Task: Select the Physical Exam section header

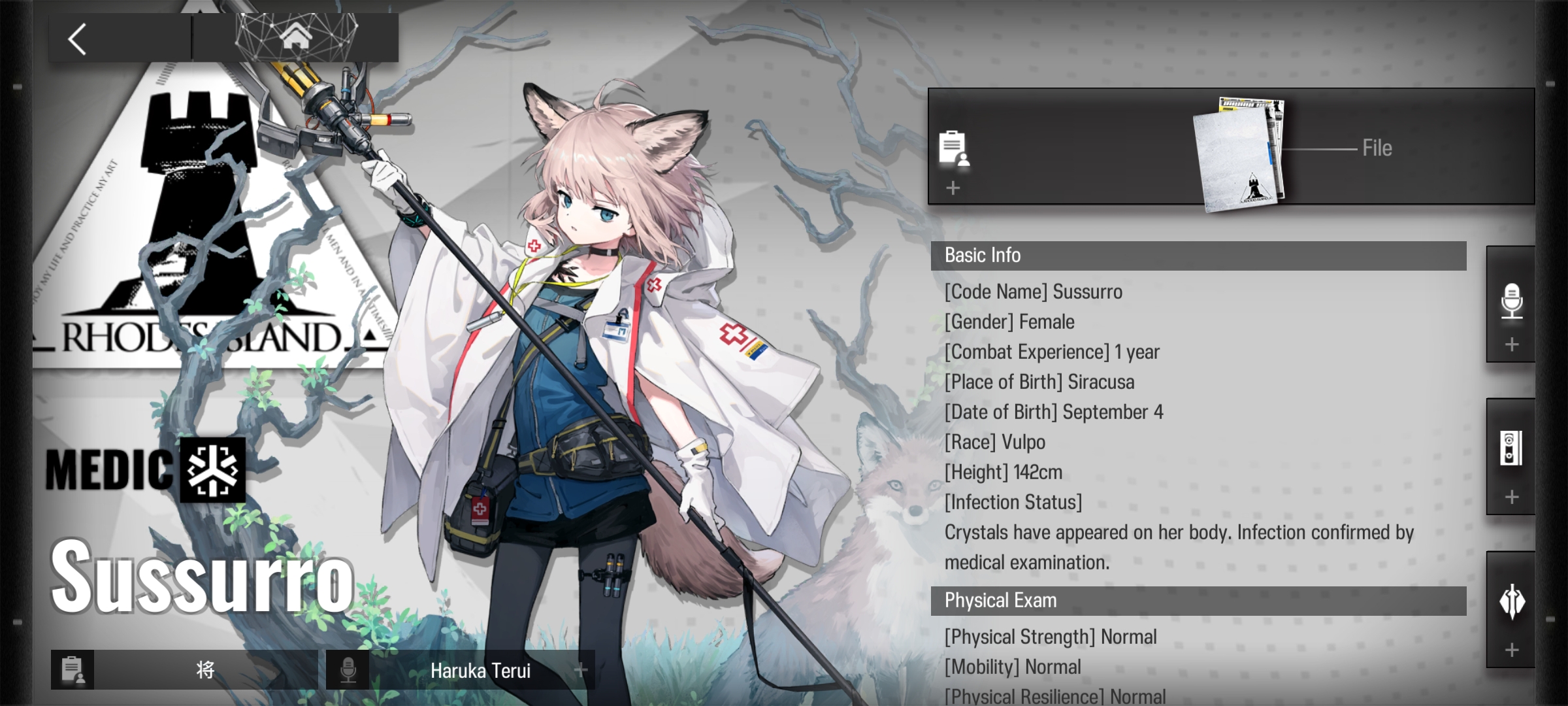Action: [x=1198, y=601]
